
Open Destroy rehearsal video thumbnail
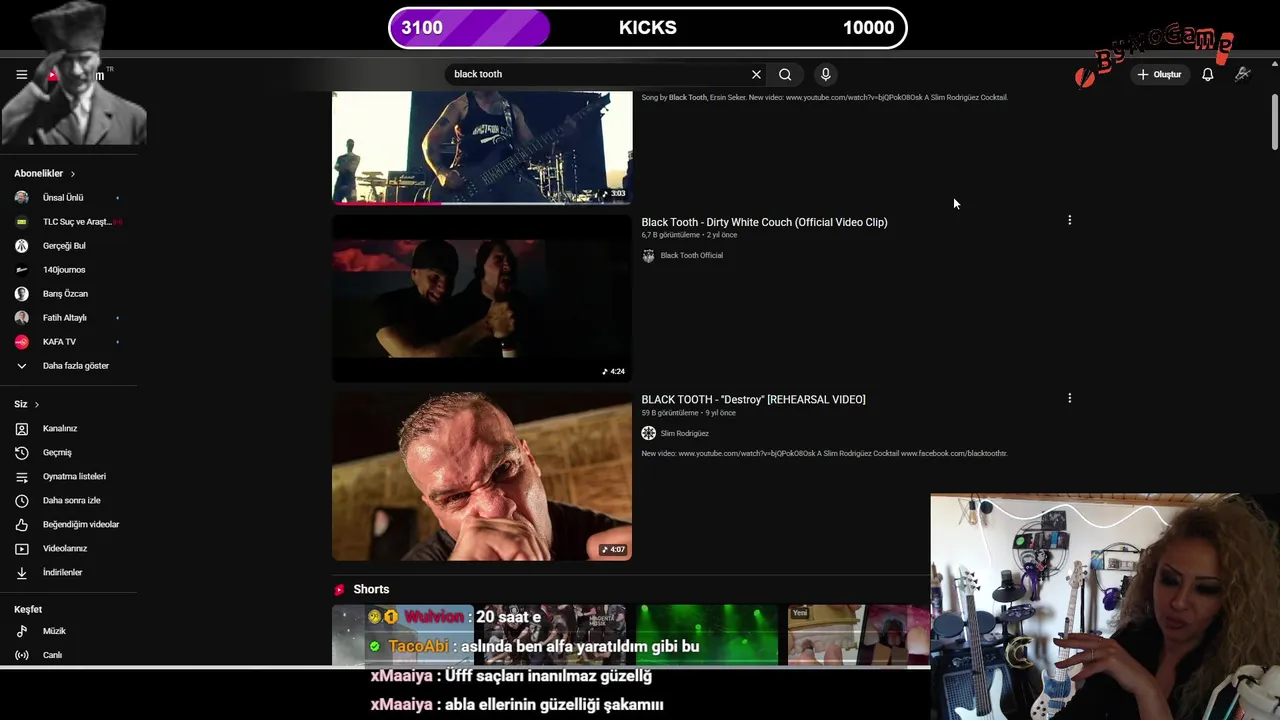click(x=482, y=476)
